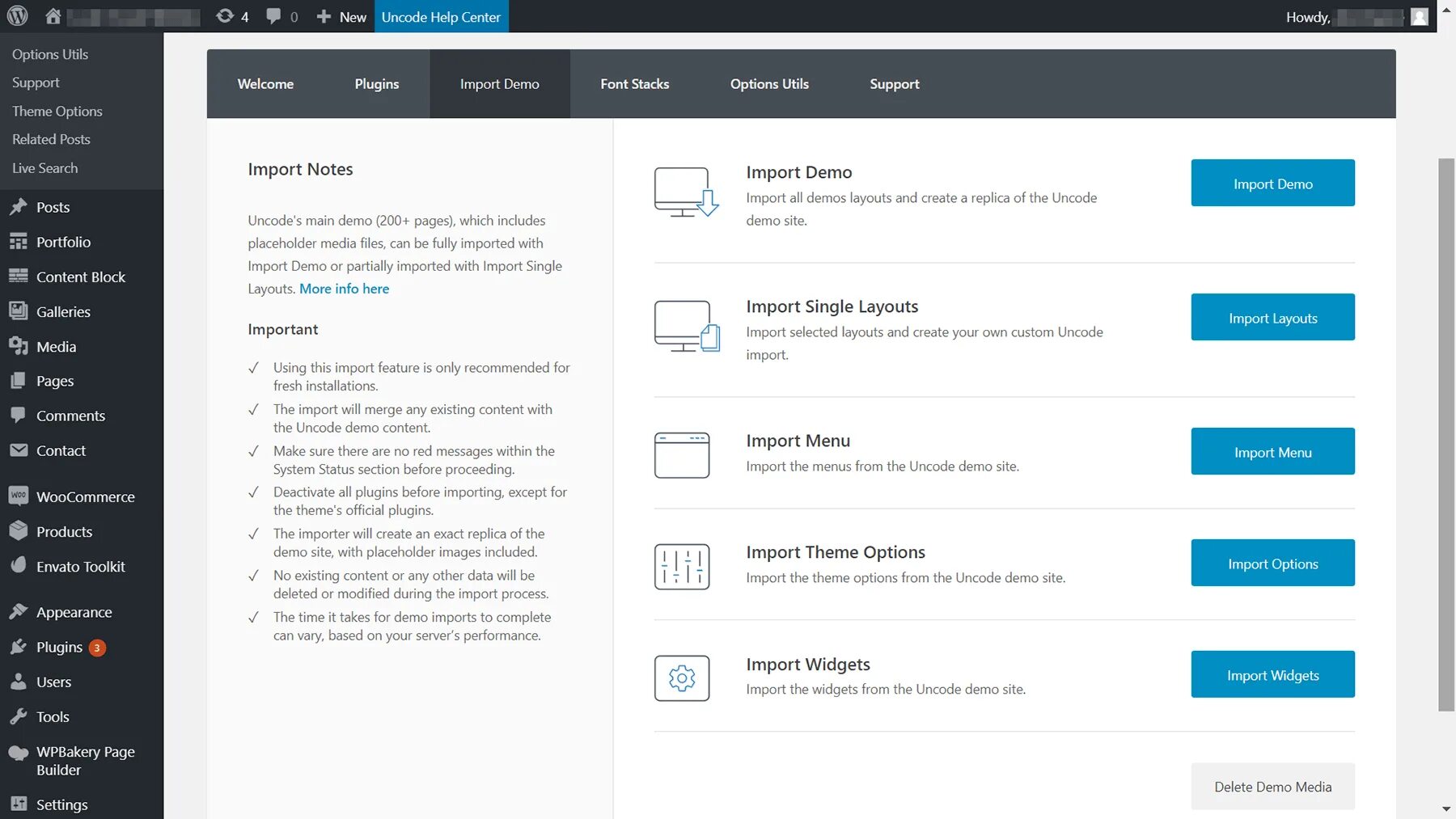Open the comments bubble icon in admin bar

pyautogui.click(x=273, y=16)
